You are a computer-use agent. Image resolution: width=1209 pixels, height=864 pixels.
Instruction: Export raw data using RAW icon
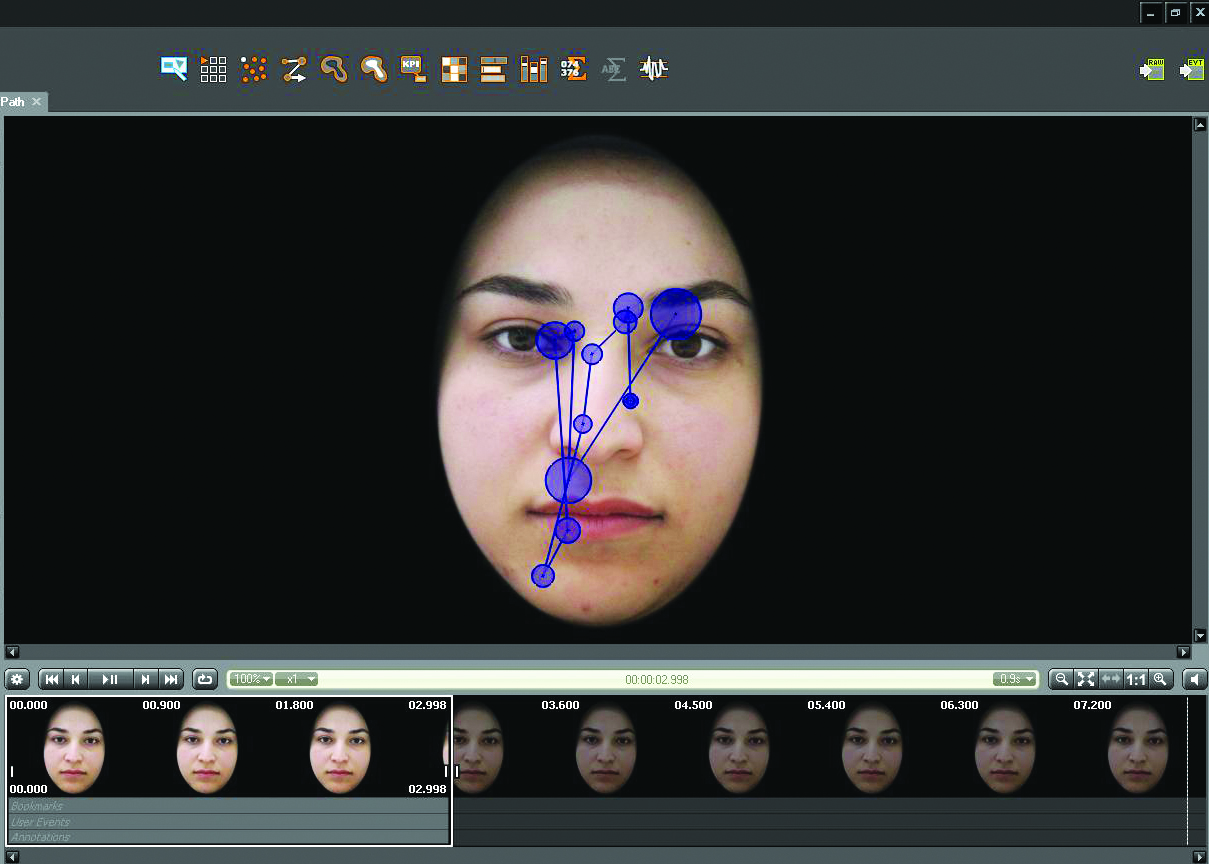click(1152, 69)
